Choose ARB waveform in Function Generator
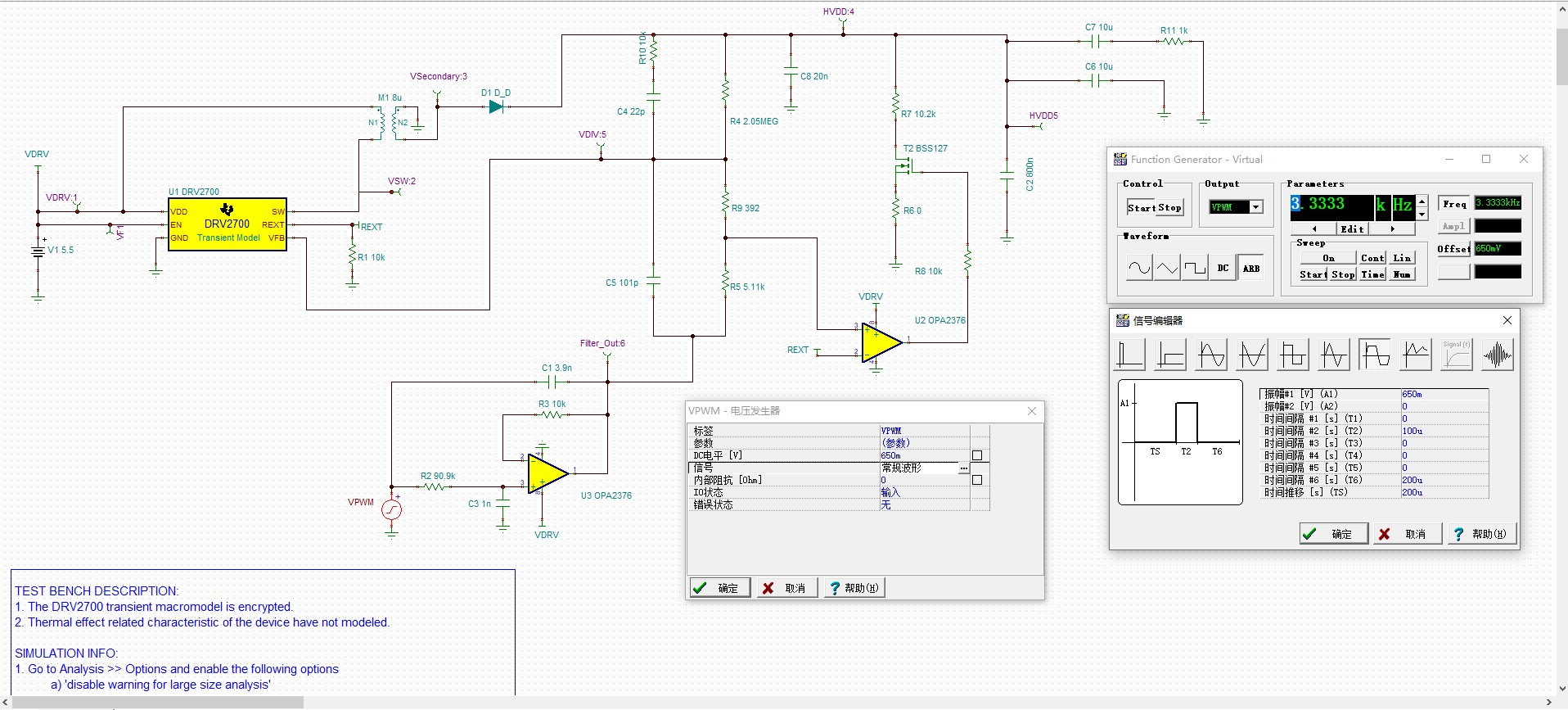The height and width of the screenshot is (710, 1568). coord(1251,268)
